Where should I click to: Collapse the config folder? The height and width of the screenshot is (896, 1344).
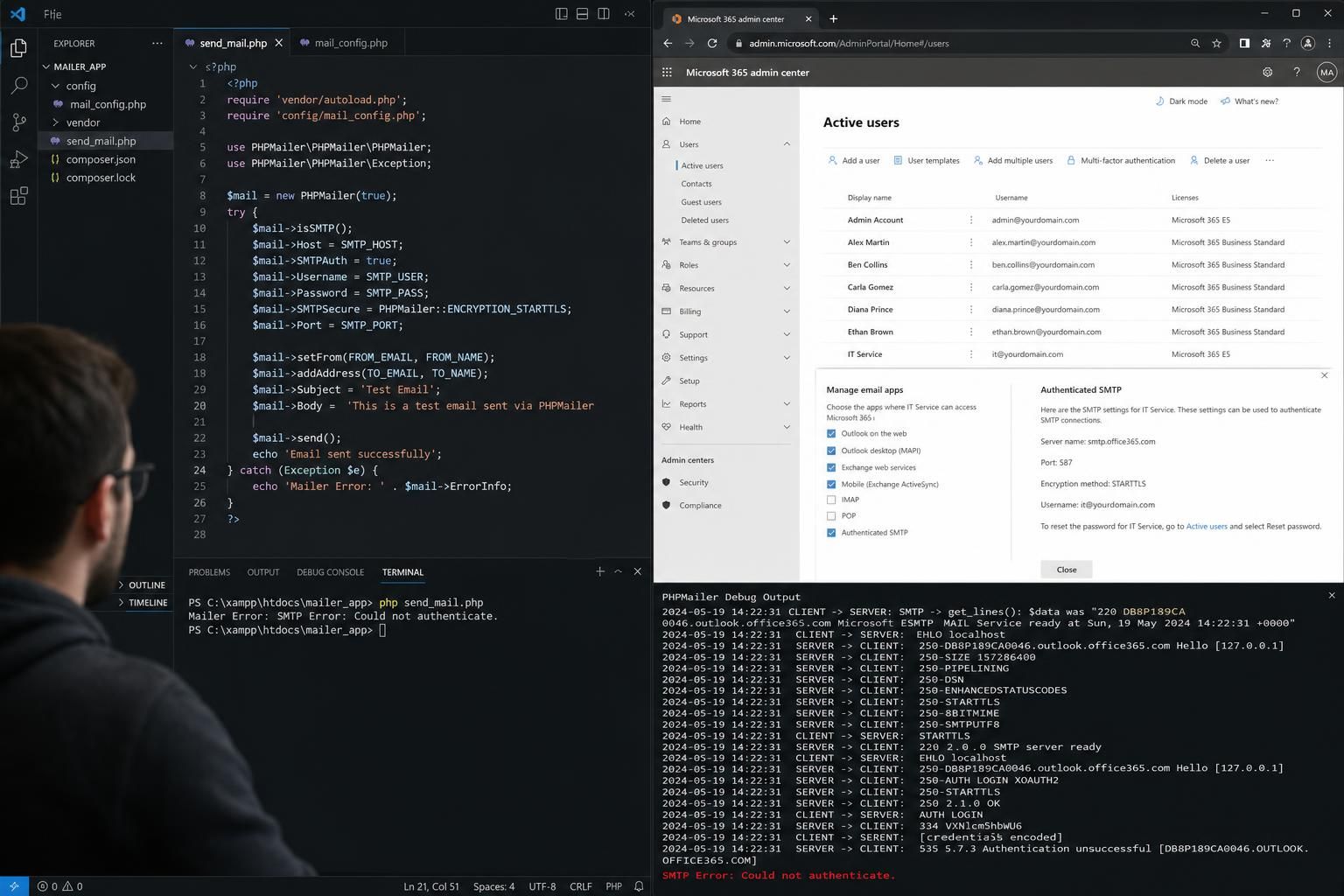(x=55, y=86)
